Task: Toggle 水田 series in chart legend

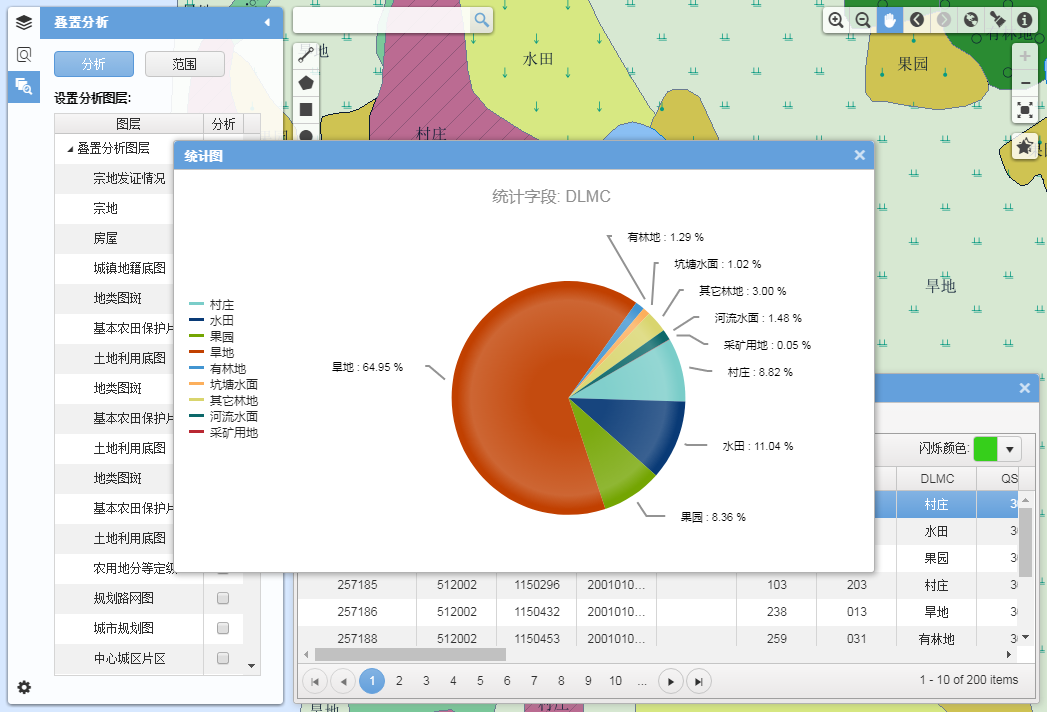Action: click(212, 321)
